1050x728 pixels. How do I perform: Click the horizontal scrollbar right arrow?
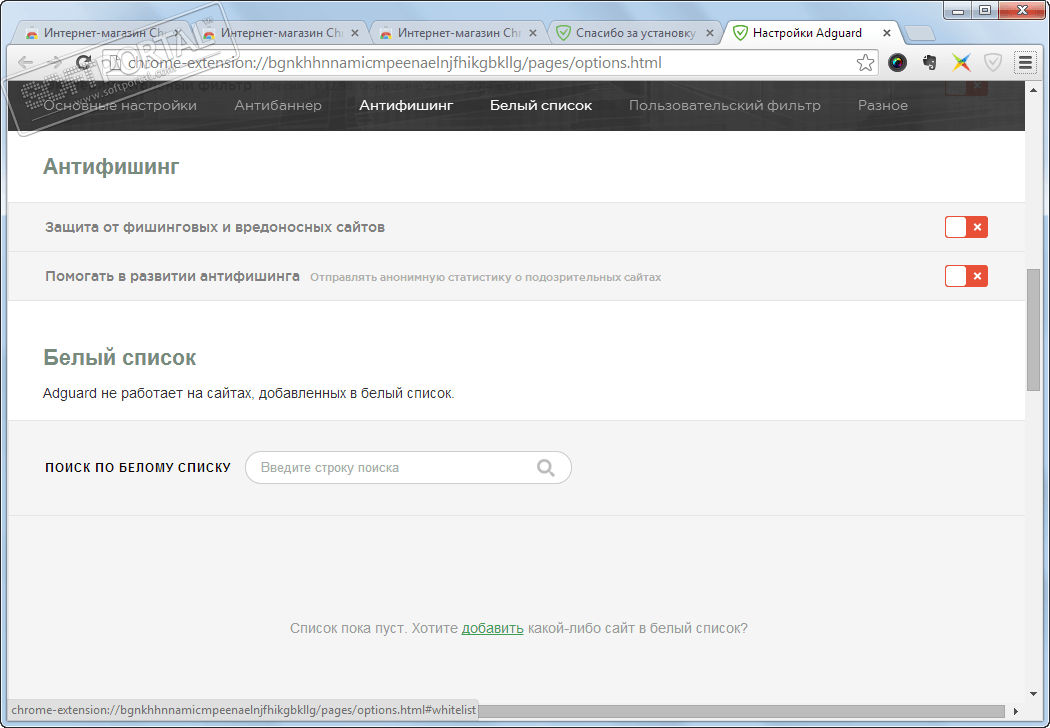pos(1015,711)
